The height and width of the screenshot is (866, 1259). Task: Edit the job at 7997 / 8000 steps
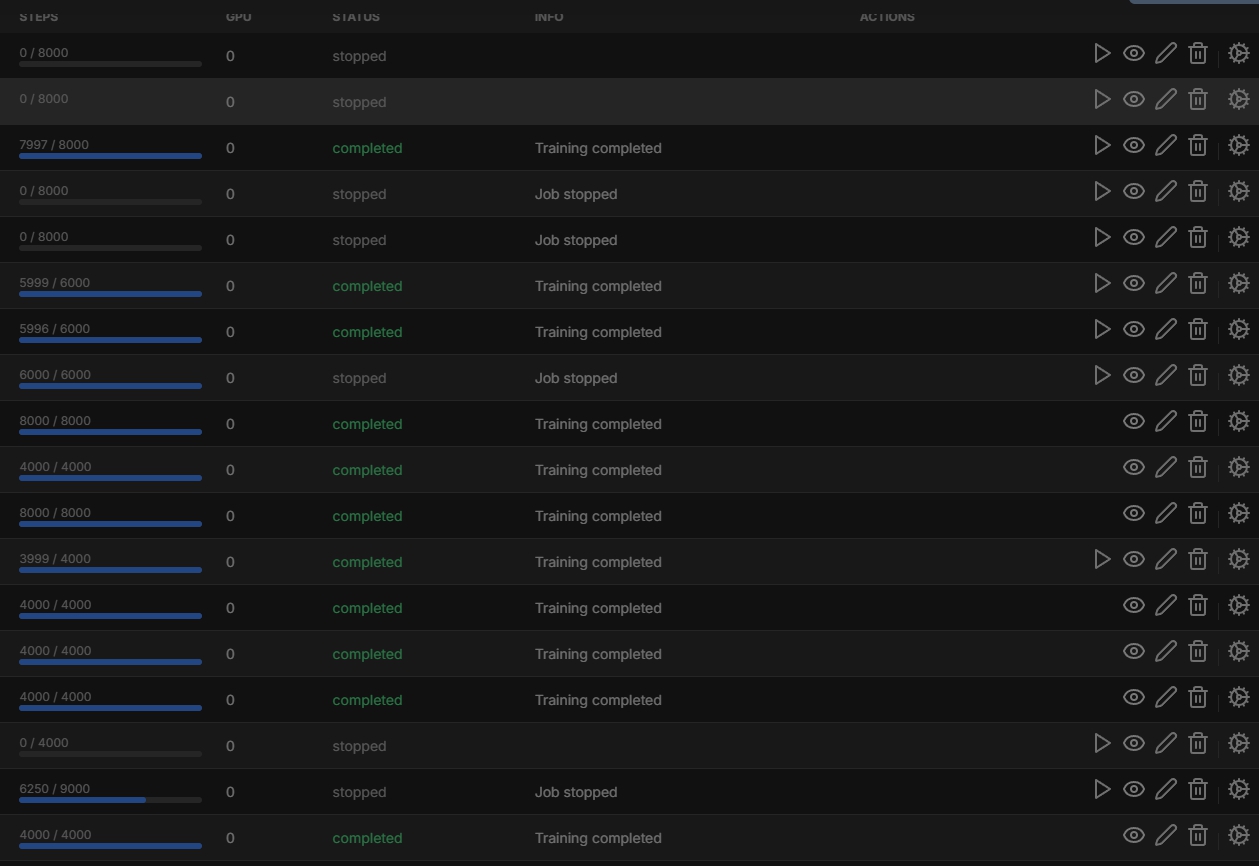tap(1166, 145)
